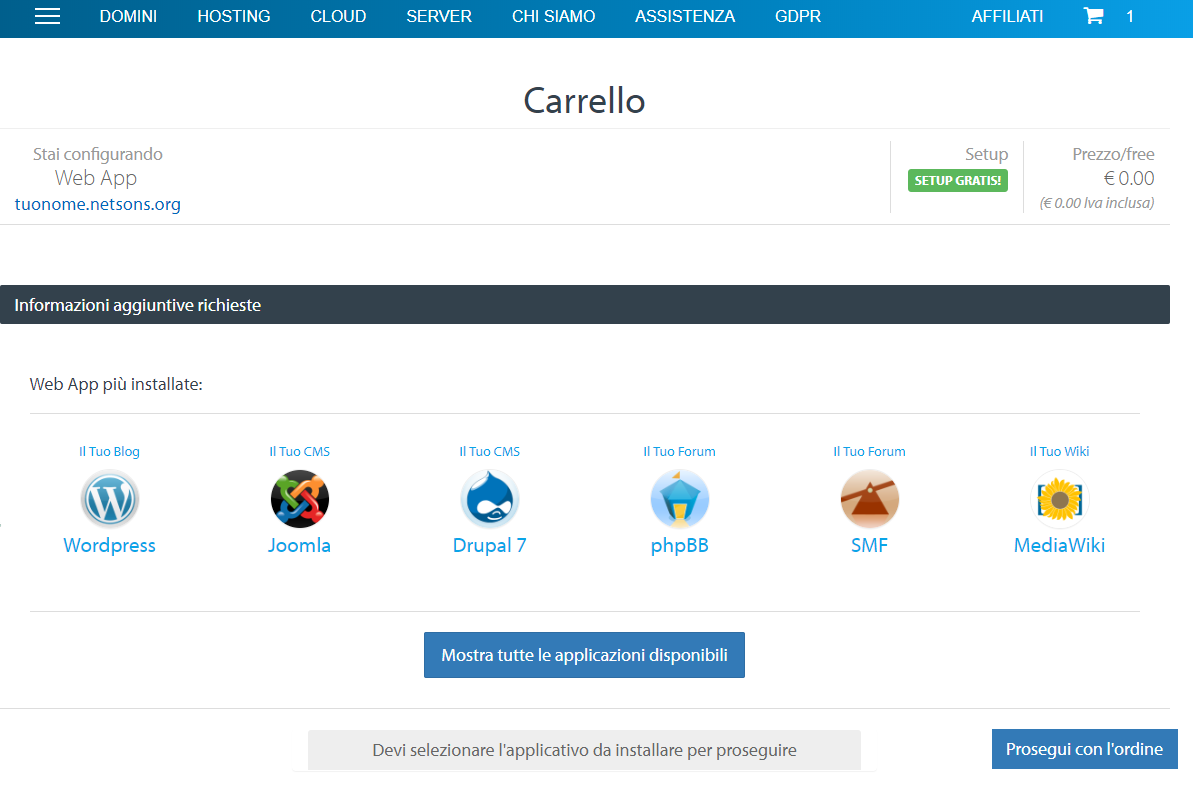1193x790 pixels.
Task: Choose the Joomla logo icon
Action: [x=300, y=499]
